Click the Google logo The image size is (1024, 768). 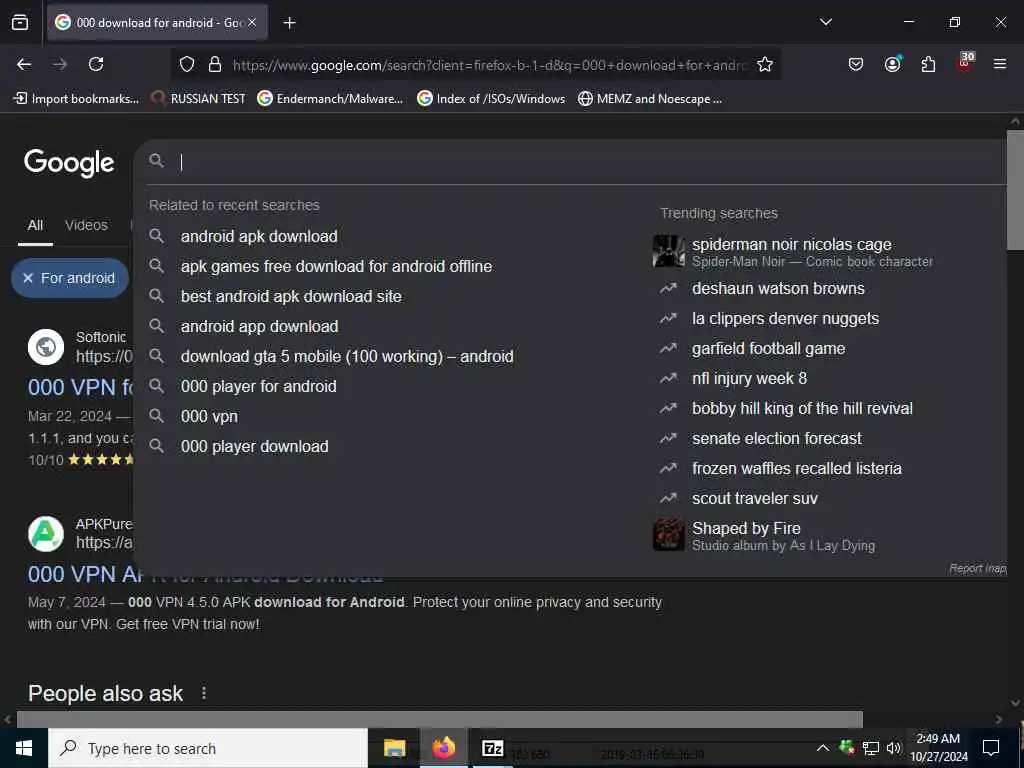[69, 163]
